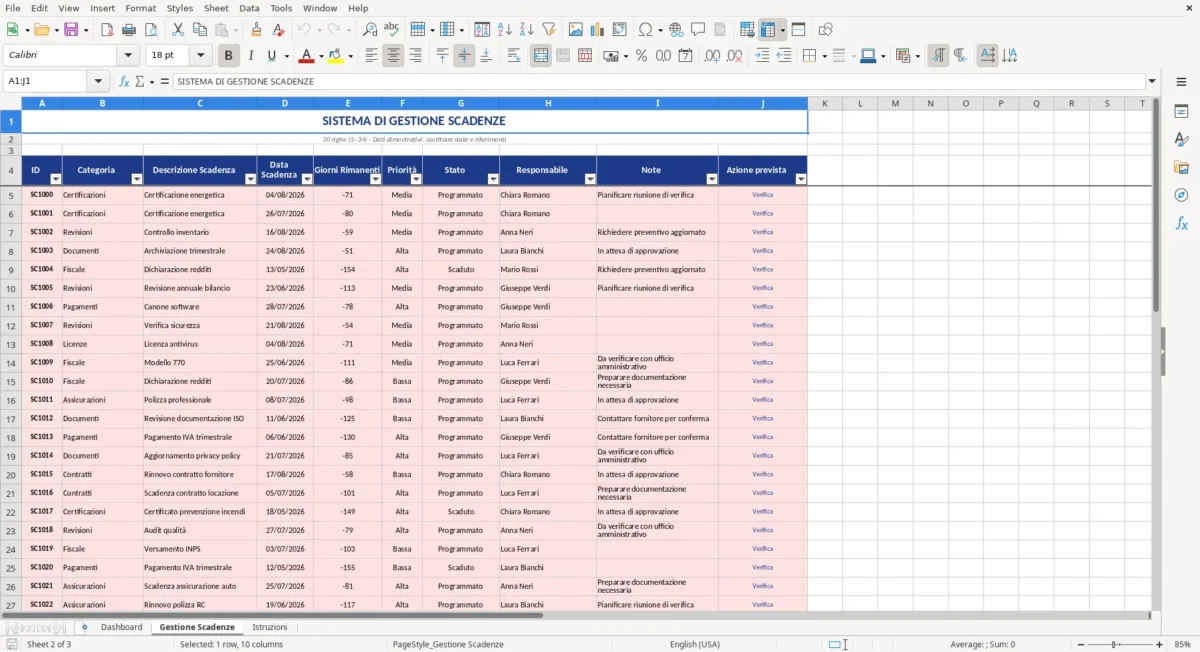Open the Font Name dropdown arrow
1200x652 pixels.
pyautogui.click(x=128, y=56)
